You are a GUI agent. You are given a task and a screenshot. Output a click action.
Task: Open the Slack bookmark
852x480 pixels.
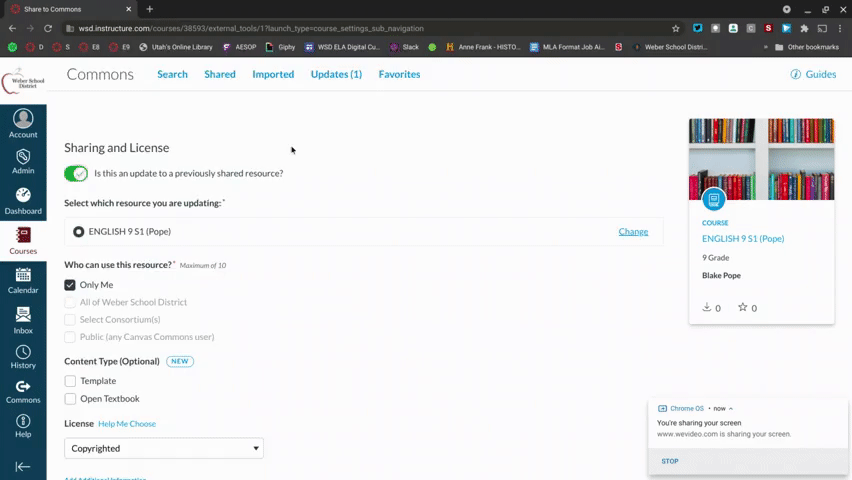[x=404, y=47]
